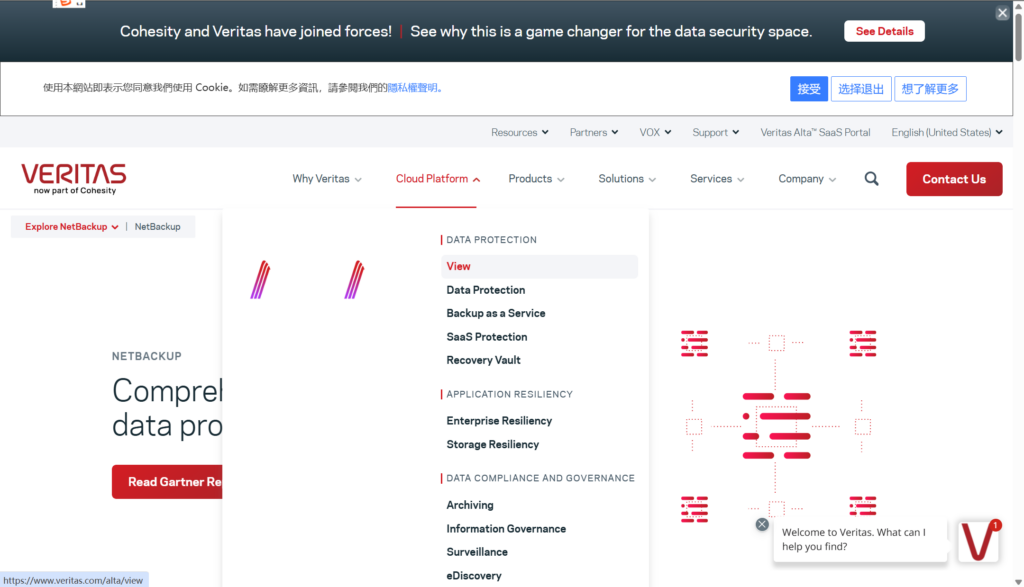Click the Veritas logo
This screenshot has height=587, width=1024.
click(x=74, y=178)
